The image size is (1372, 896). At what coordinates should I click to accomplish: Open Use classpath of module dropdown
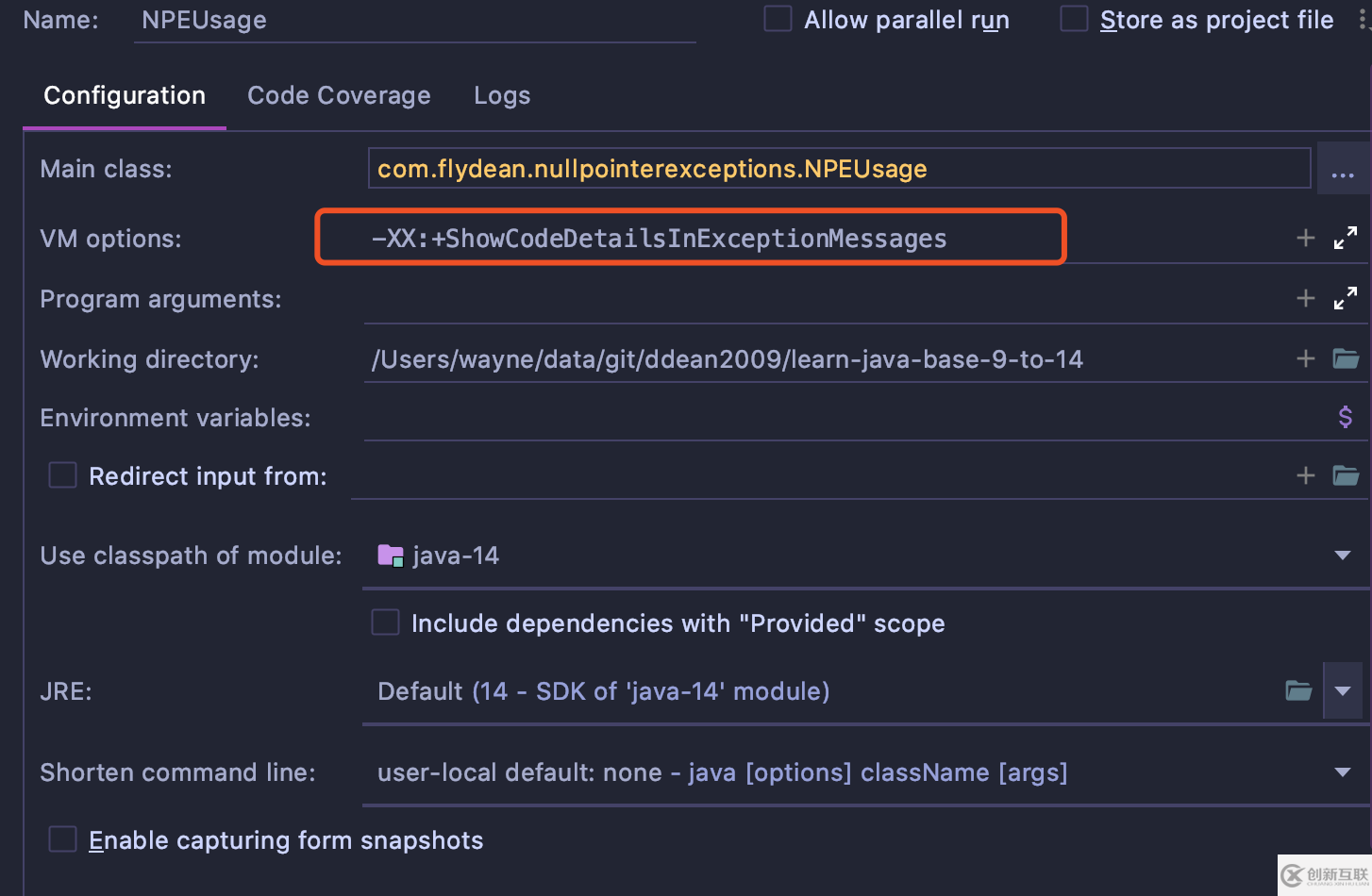(1343, 556)
